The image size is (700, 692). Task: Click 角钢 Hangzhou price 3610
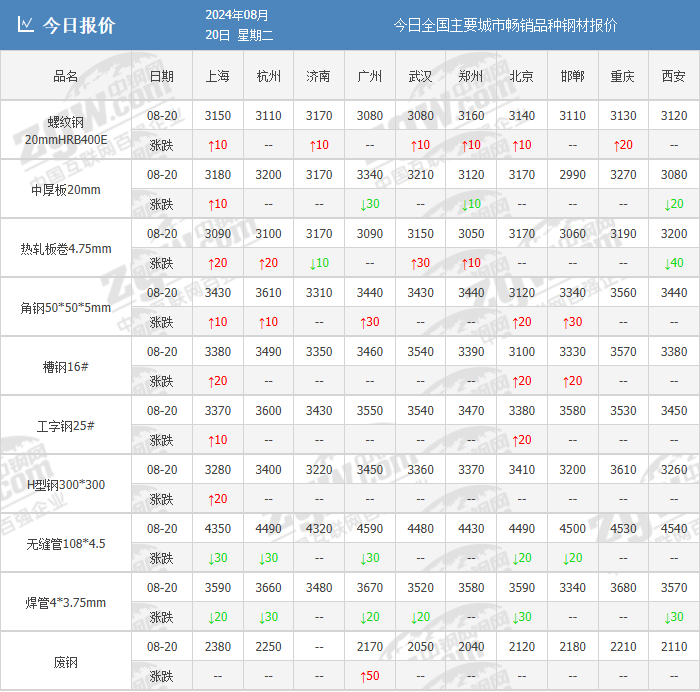(x=268, y=292)
